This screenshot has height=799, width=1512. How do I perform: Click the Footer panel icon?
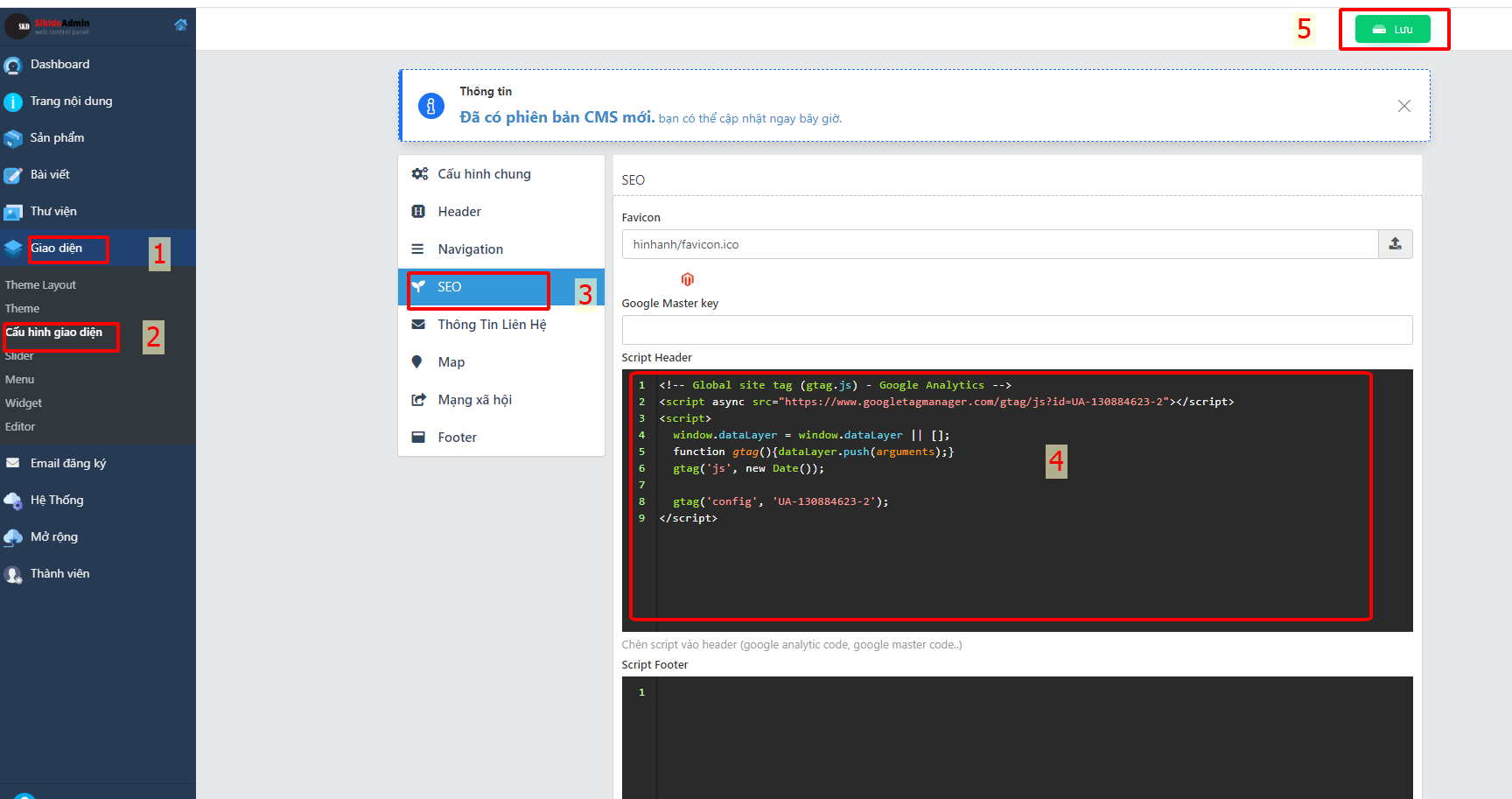tap(418, 437)
